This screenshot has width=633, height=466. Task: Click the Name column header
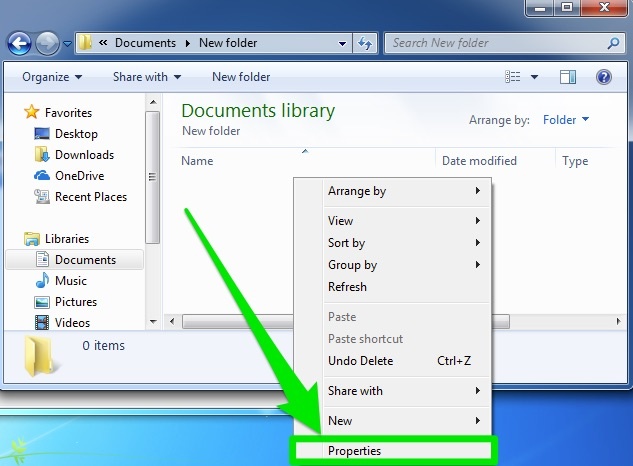197,161
